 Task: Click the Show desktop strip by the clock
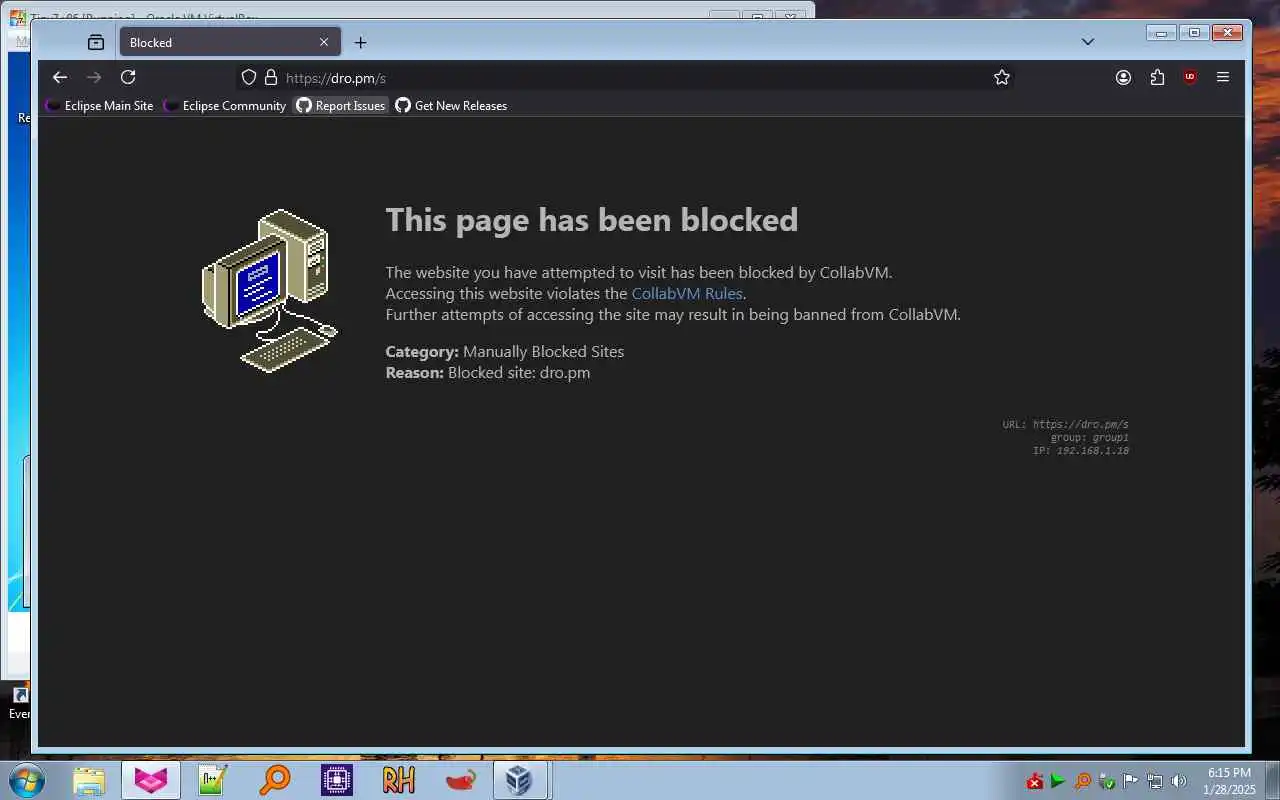point(1272,780)
